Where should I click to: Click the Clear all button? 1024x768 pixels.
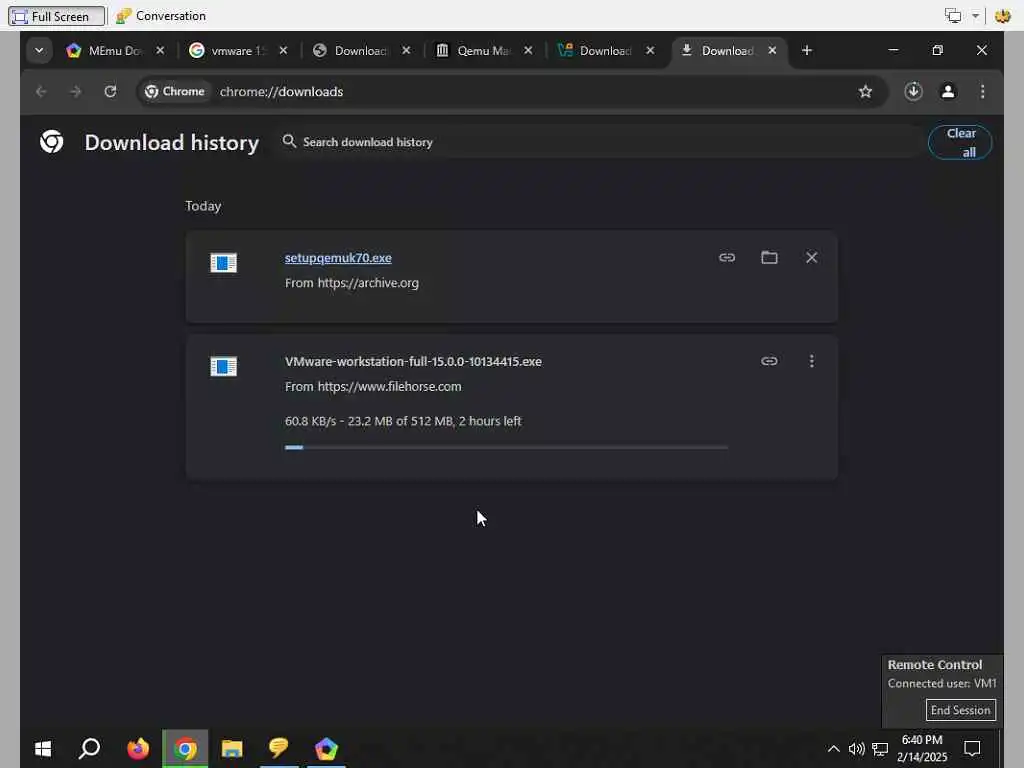point(960,142)
